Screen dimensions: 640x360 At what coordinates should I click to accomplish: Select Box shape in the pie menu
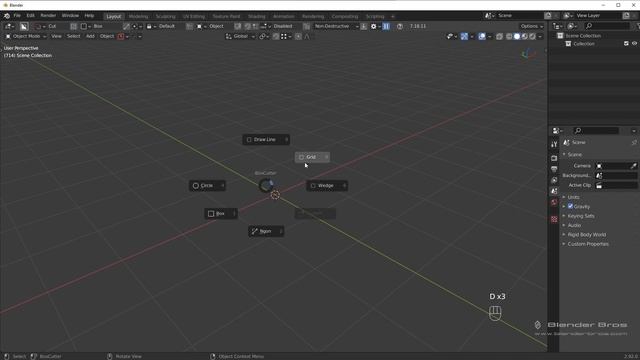(221, 213)
